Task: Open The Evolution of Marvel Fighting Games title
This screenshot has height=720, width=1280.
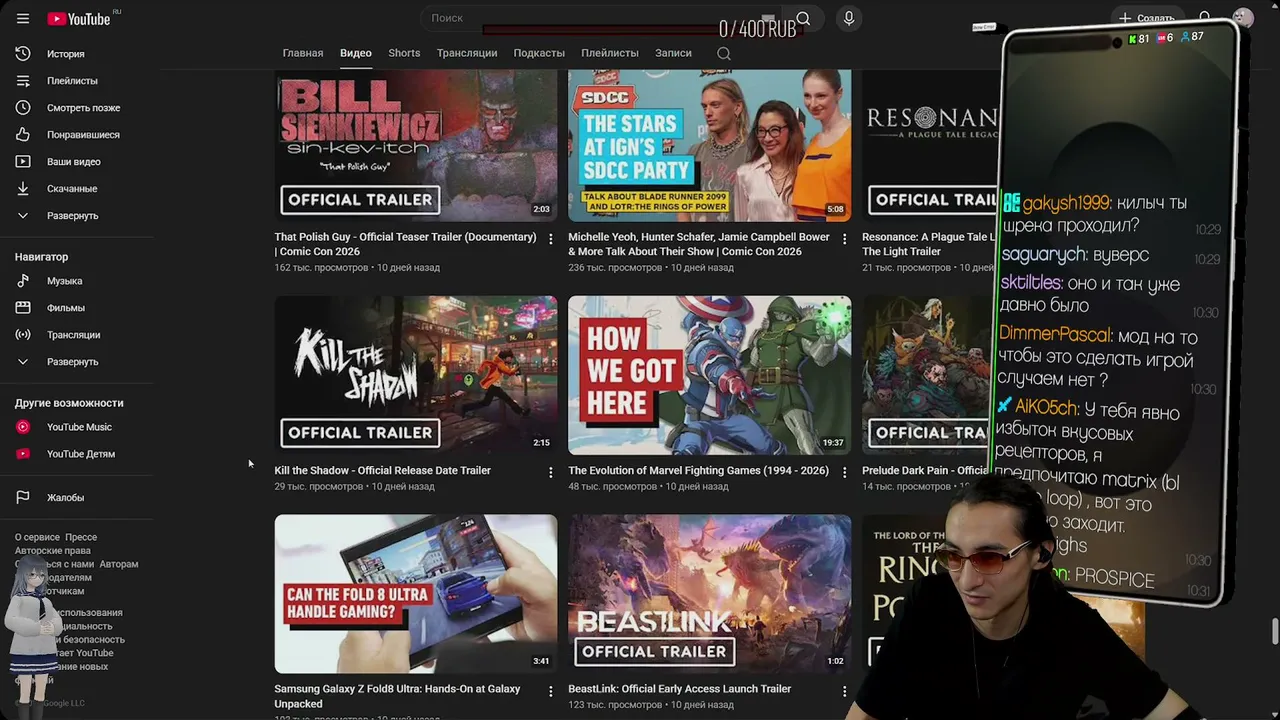Action: (698, 470)
